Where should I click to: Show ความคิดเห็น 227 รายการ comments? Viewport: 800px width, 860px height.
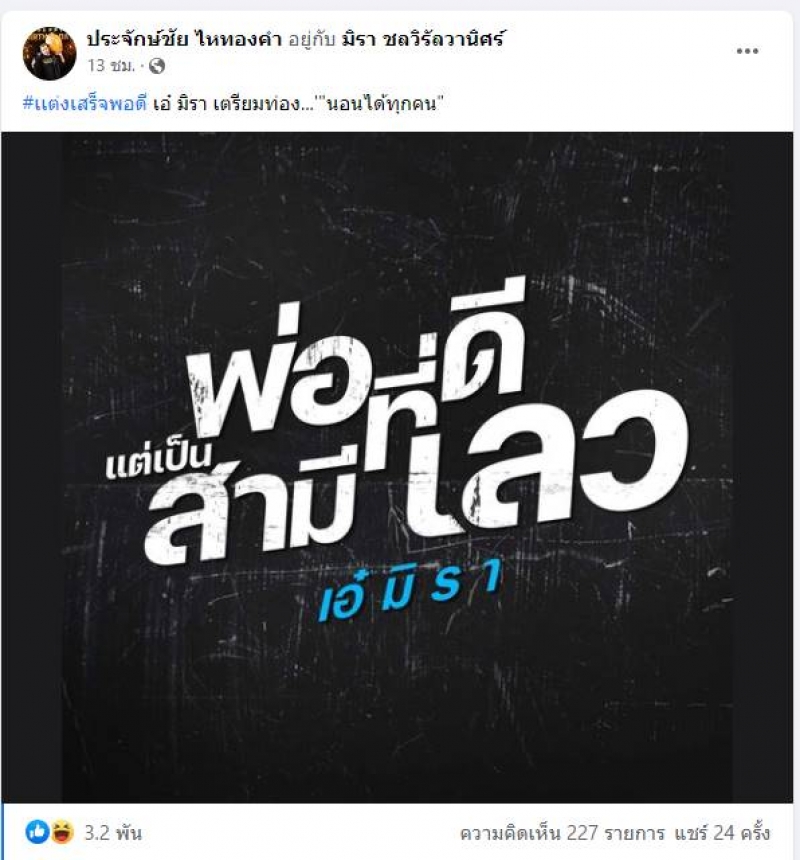[x=561, y=833]
